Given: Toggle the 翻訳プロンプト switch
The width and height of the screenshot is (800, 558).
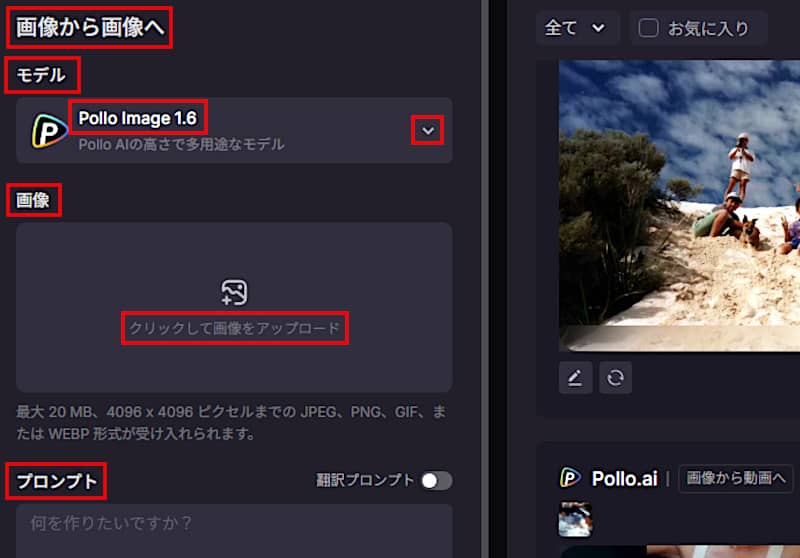Looking at the screenshot, I should (437, 480).
